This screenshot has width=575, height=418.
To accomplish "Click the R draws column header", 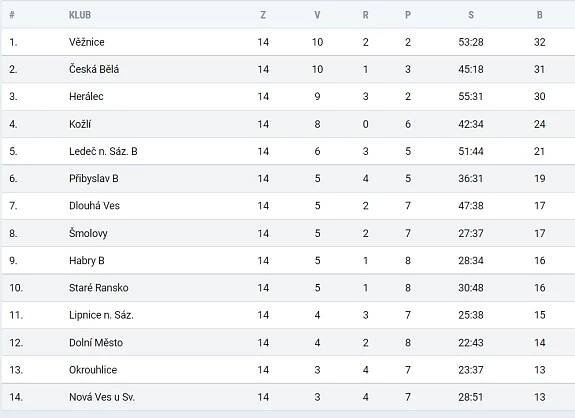I will pyautogui.click(x=365, y=15).
